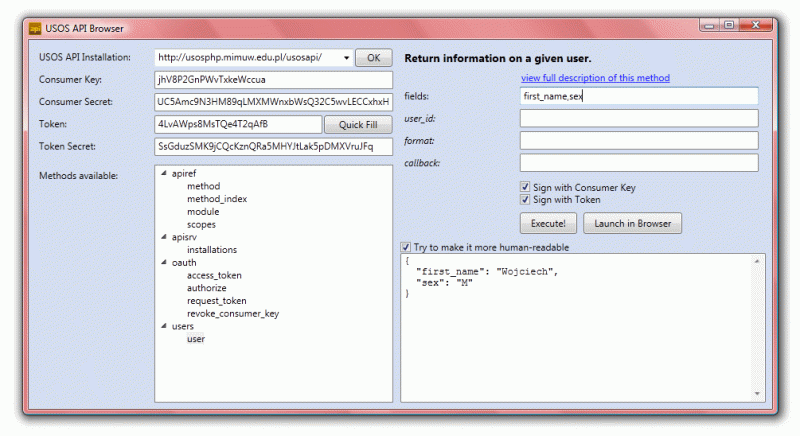The height and width of the screenshot is (436, 800).
Task: Click the apisrv label in tree
Action: [184, 237]
